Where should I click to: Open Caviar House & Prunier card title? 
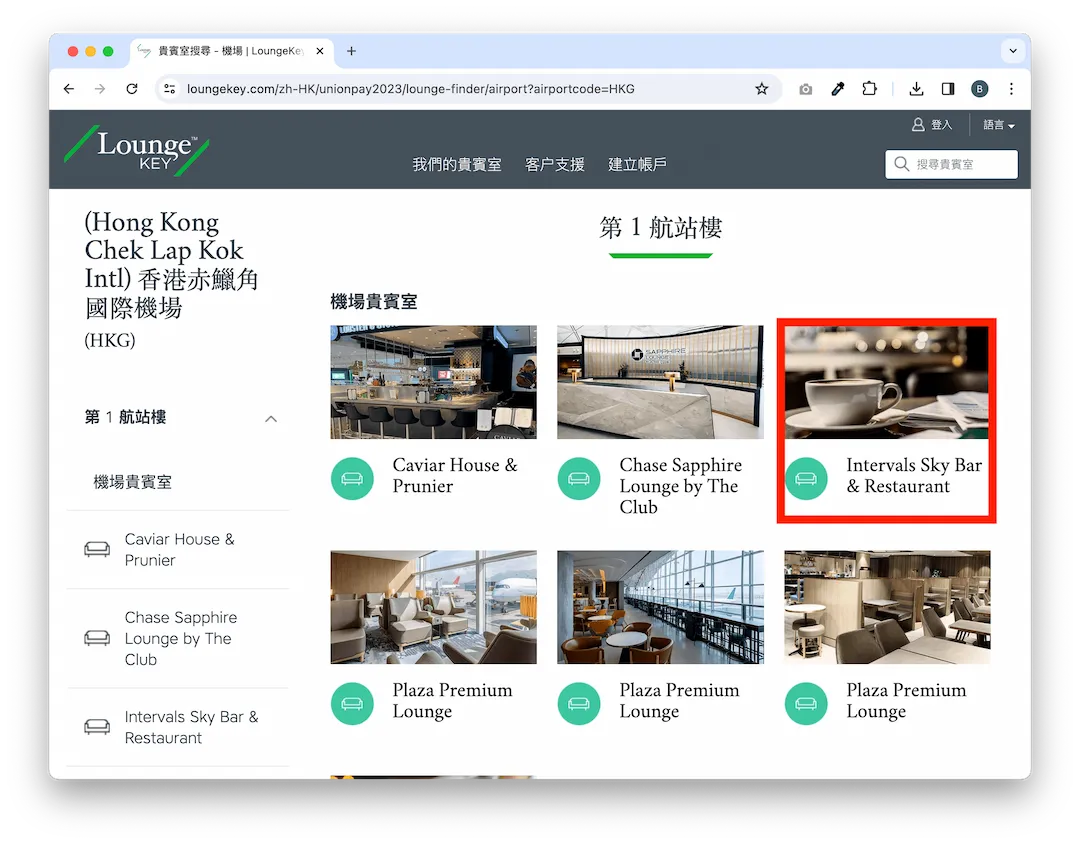455,475
